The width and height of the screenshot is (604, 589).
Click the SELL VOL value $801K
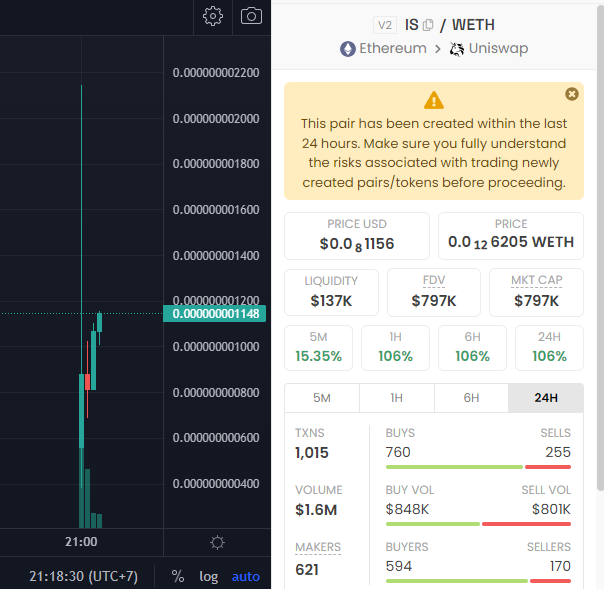point(551,509)
